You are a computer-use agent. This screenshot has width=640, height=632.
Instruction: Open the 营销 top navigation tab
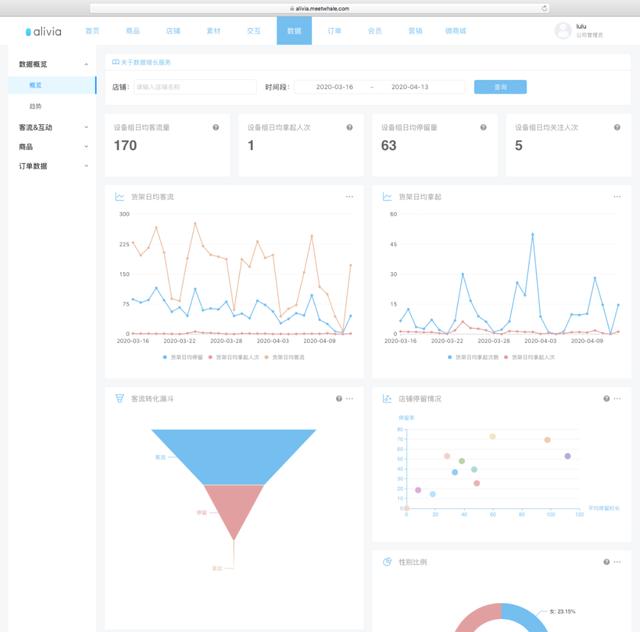coord(415,31)
